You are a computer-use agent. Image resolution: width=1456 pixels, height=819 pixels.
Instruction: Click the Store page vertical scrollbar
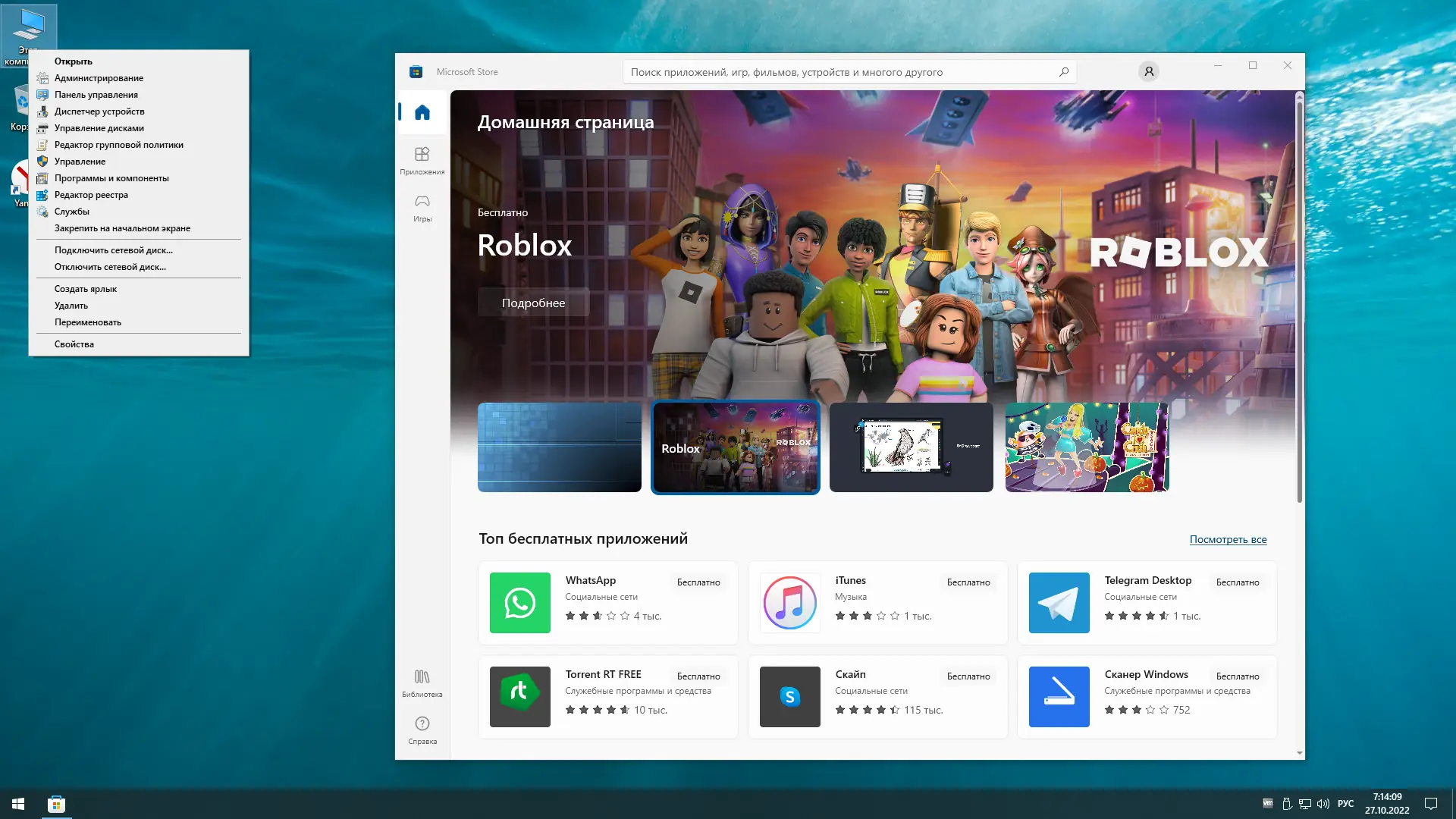coord(1299,303)
